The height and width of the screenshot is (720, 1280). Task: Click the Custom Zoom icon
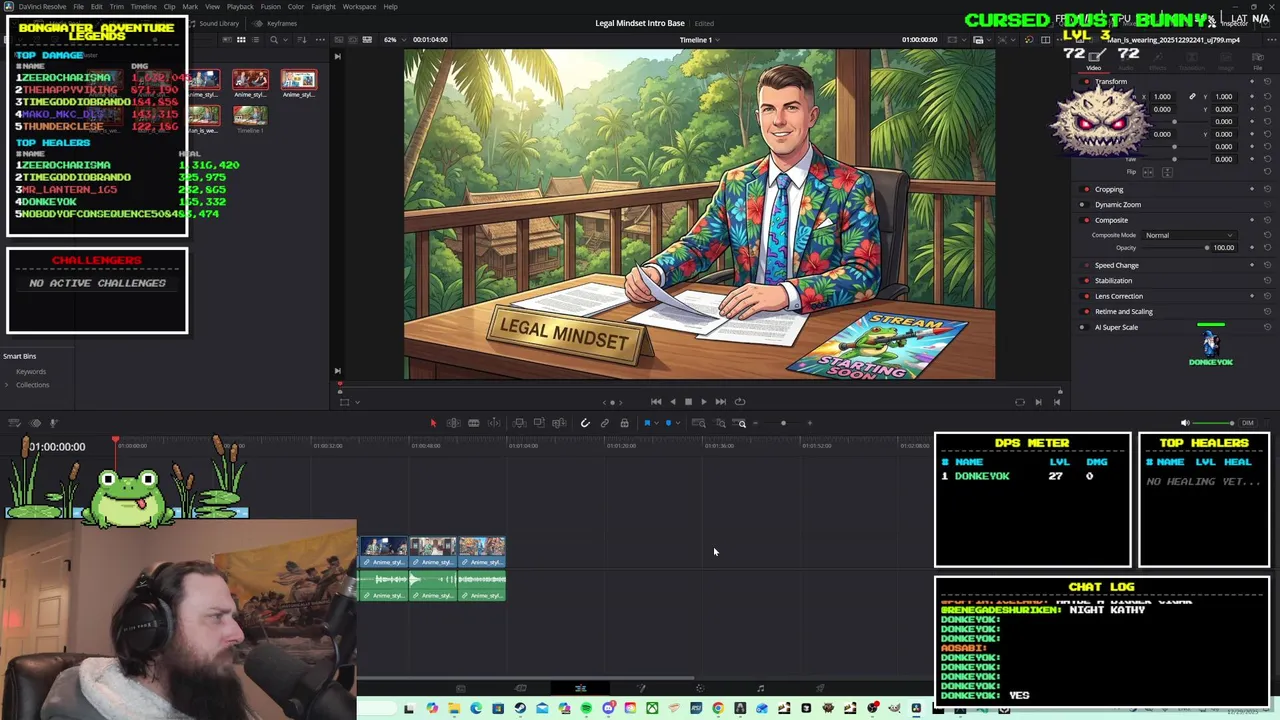[741, 423]
